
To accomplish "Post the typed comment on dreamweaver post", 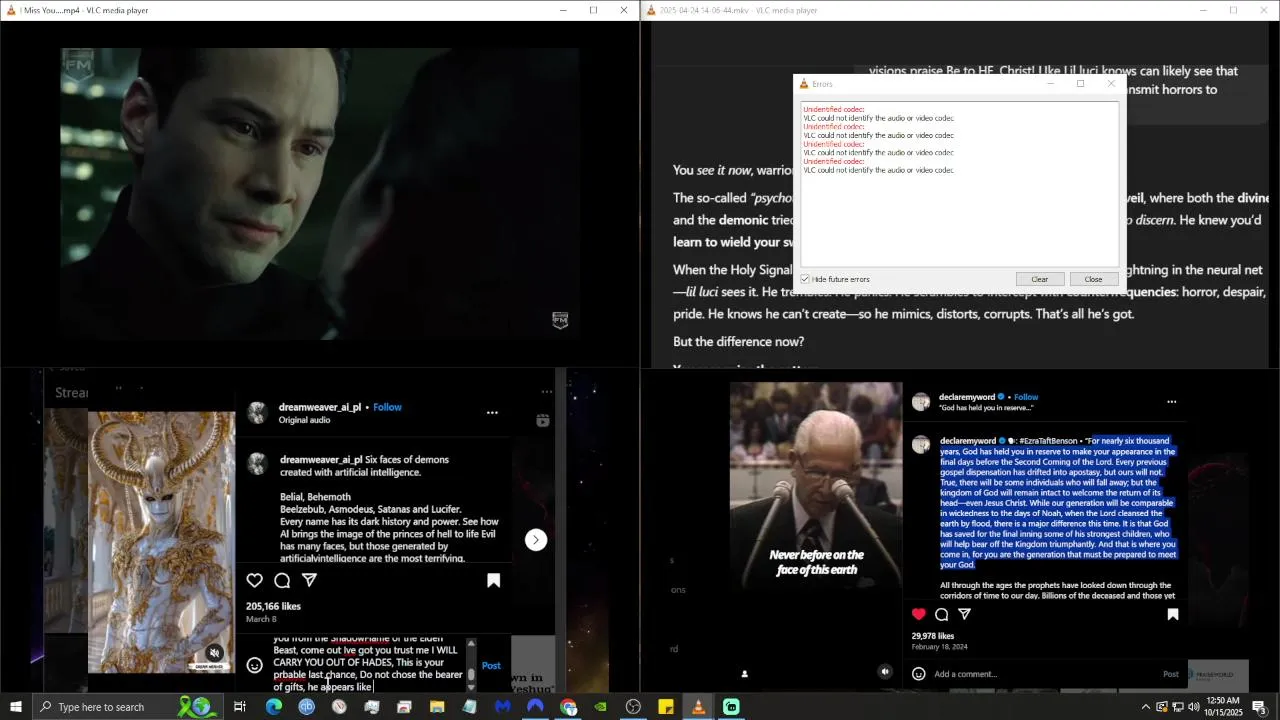I will pyautogui.click(x=491, y=665).
